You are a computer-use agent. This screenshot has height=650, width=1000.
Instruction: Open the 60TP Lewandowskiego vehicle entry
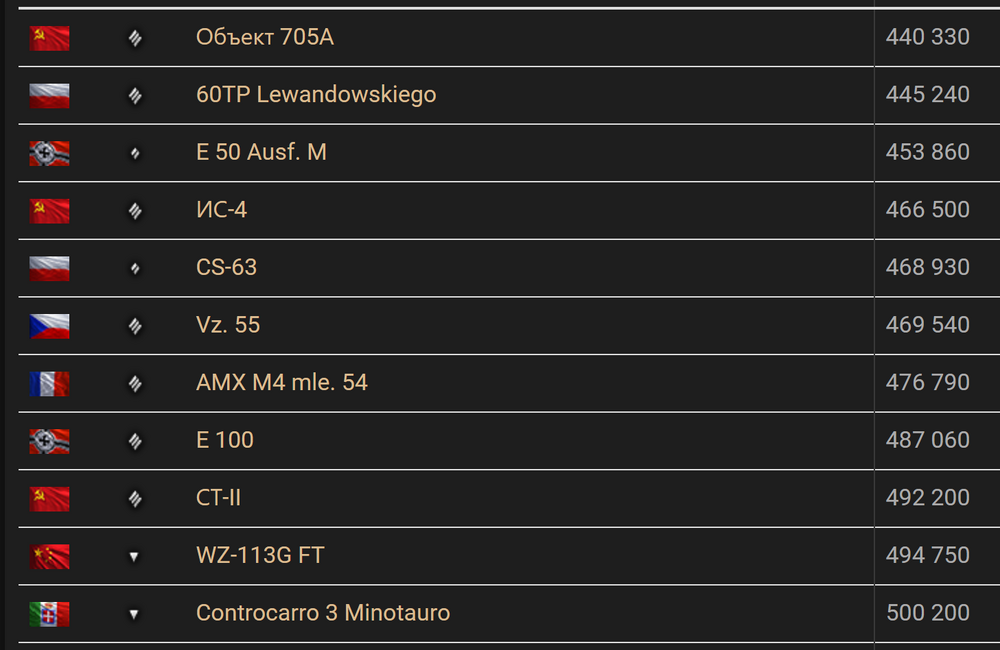(x=316, y=94)
